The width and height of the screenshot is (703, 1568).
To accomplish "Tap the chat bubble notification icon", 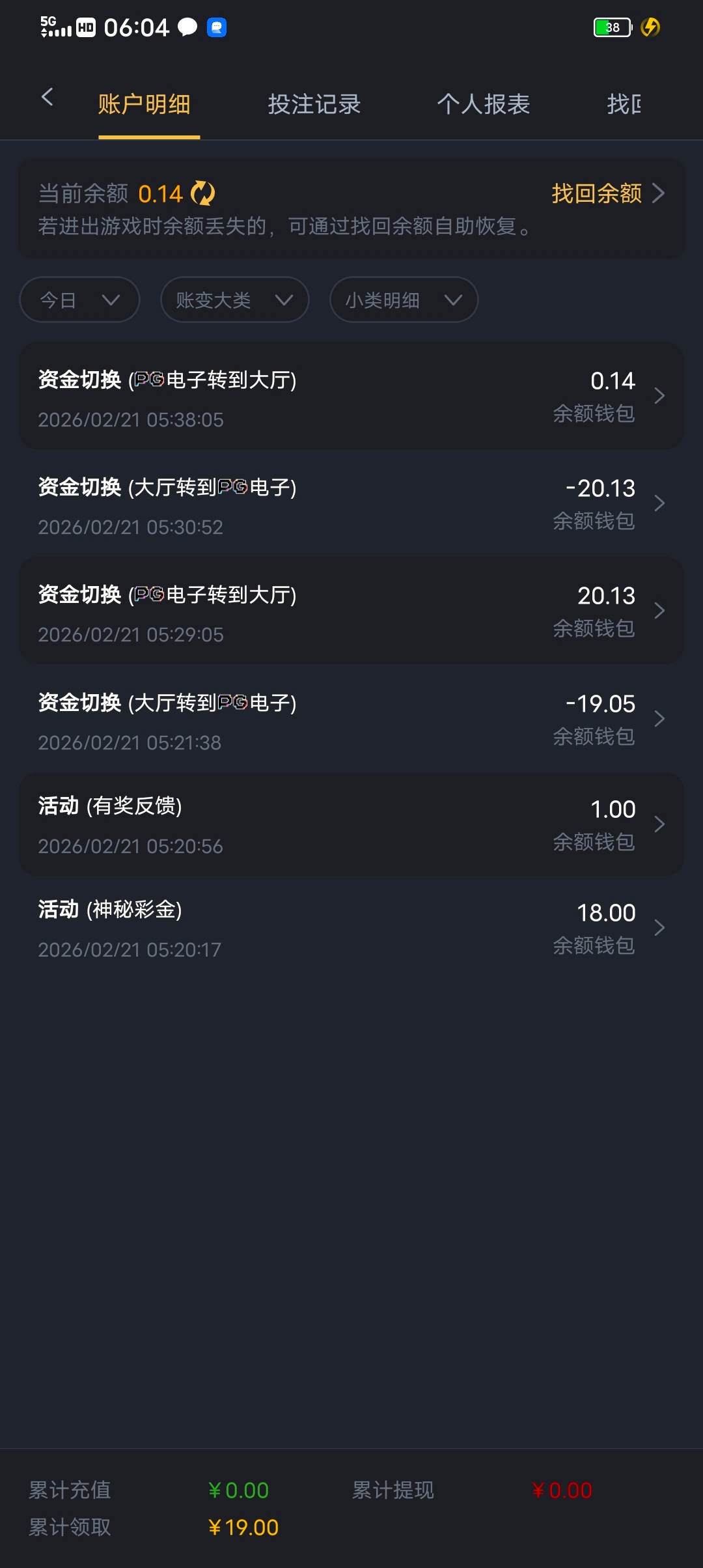I will tap(187, 27).
